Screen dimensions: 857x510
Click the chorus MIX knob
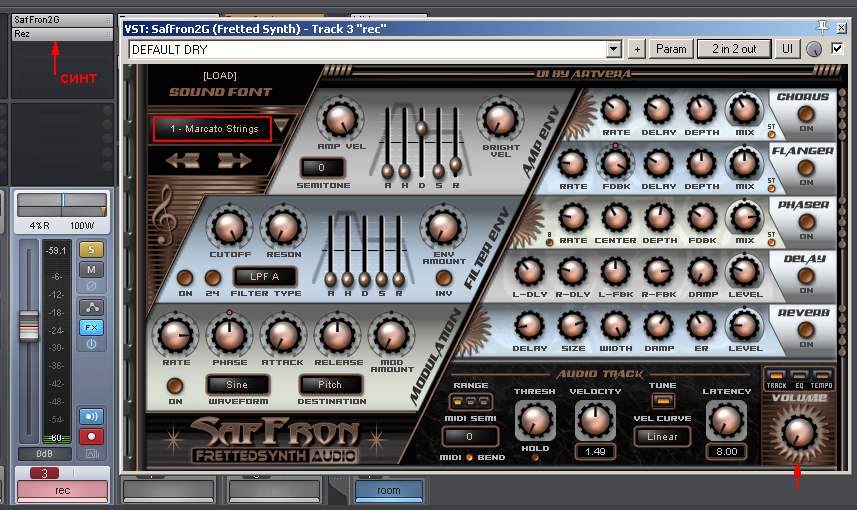(744, 109)
